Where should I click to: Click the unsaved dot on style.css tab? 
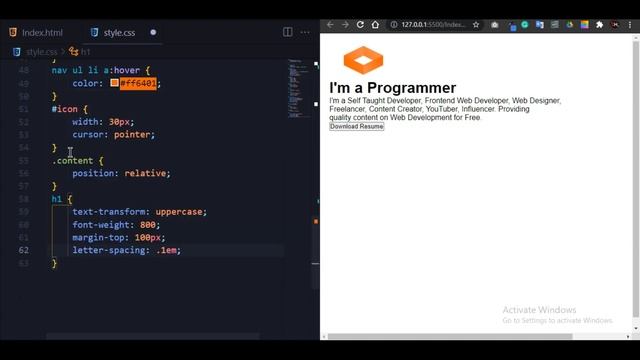pyautogui.click(x=153, y=32)
